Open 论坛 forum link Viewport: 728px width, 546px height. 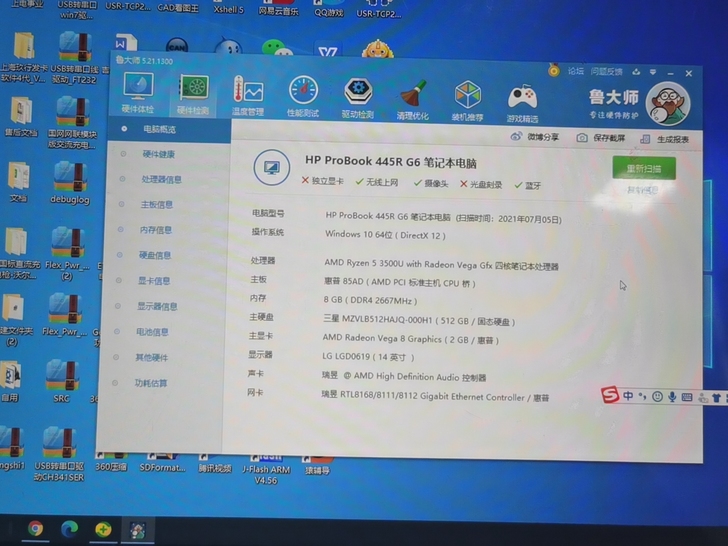(x=576, y=71)
